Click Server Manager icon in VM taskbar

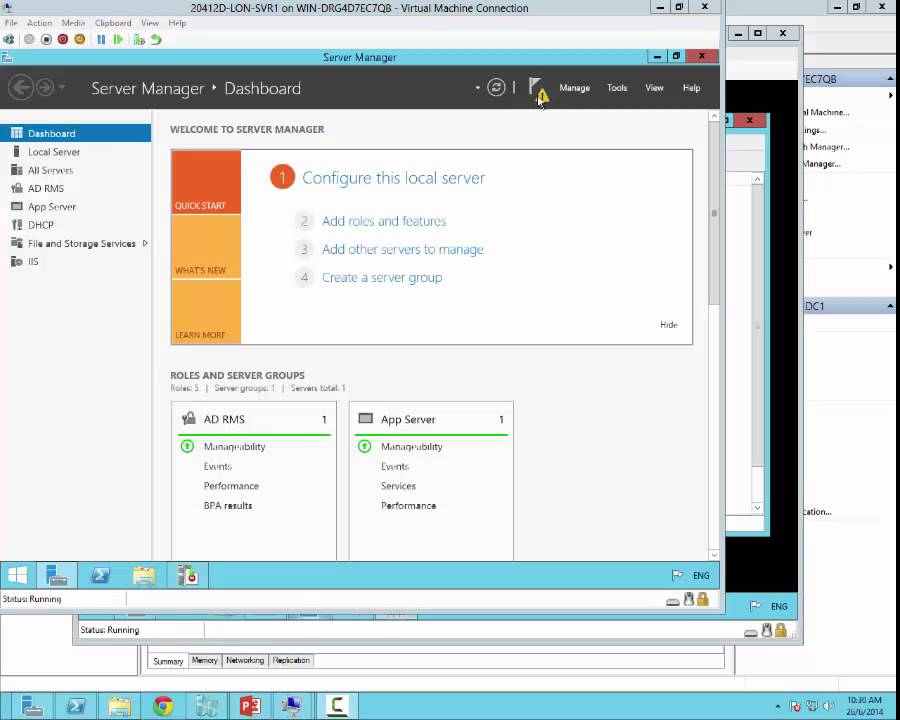pyautogui.click(x=57, y=575)
